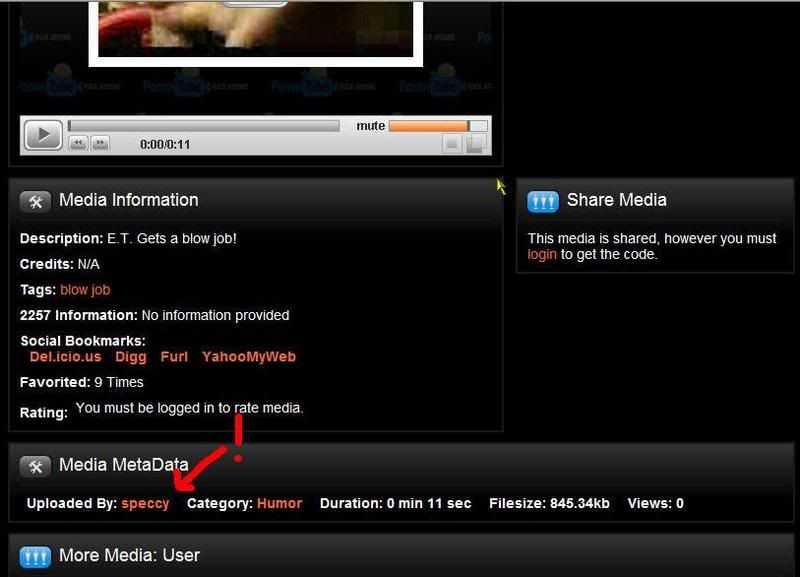Click the fullscreen icon in the player
The width and height of the screenshot is (800, 577).
[476, 144]
